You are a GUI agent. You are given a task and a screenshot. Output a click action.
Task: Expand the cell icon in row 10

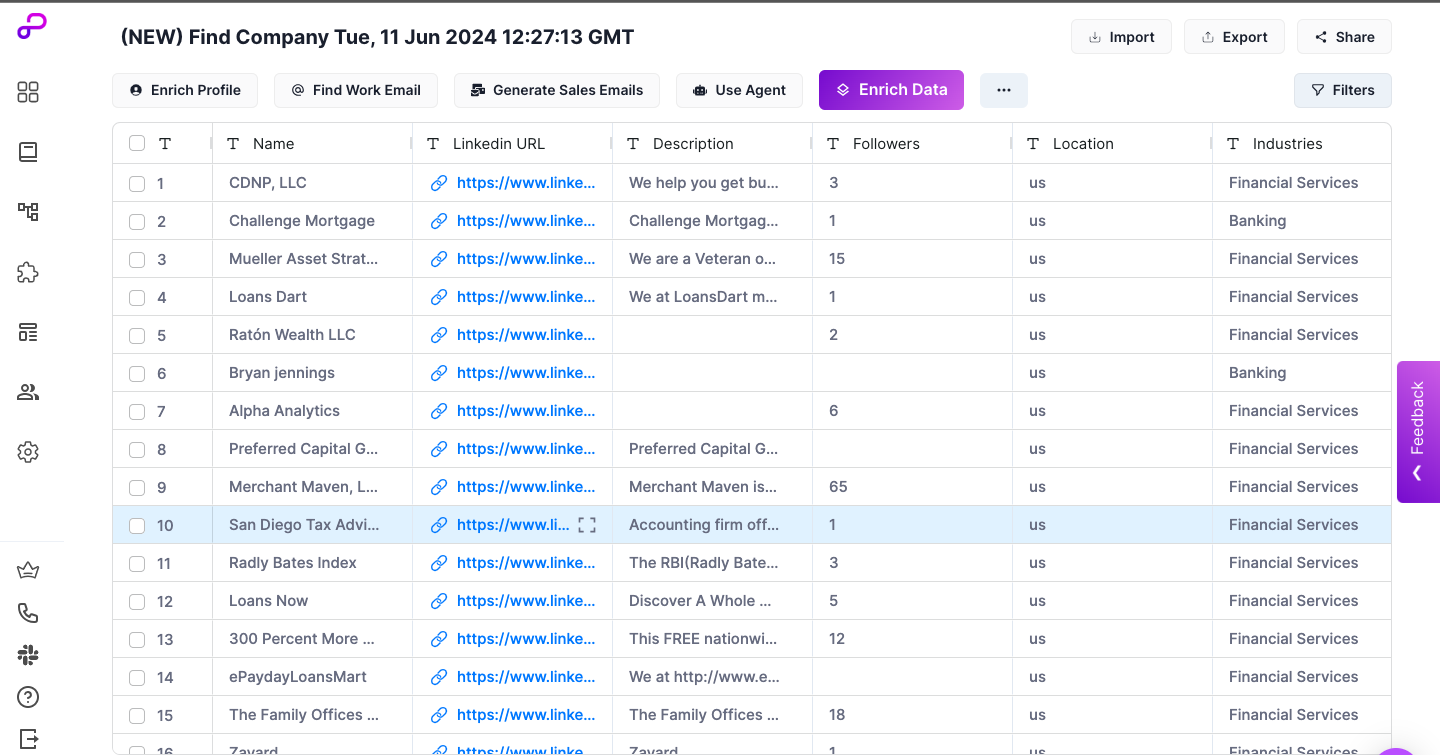(x=587, y=525)
